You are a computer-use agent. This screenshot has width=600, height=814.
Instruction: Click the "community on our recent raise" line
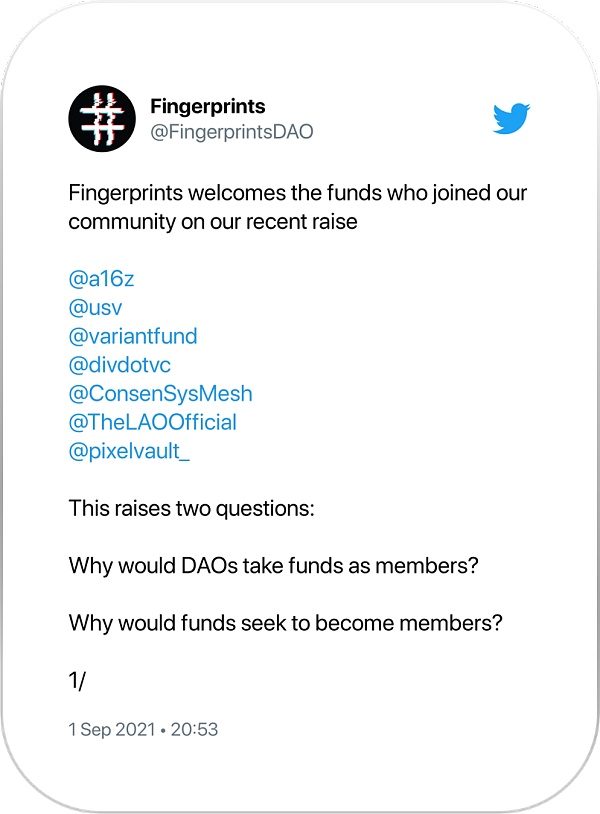tap(212, 222)
